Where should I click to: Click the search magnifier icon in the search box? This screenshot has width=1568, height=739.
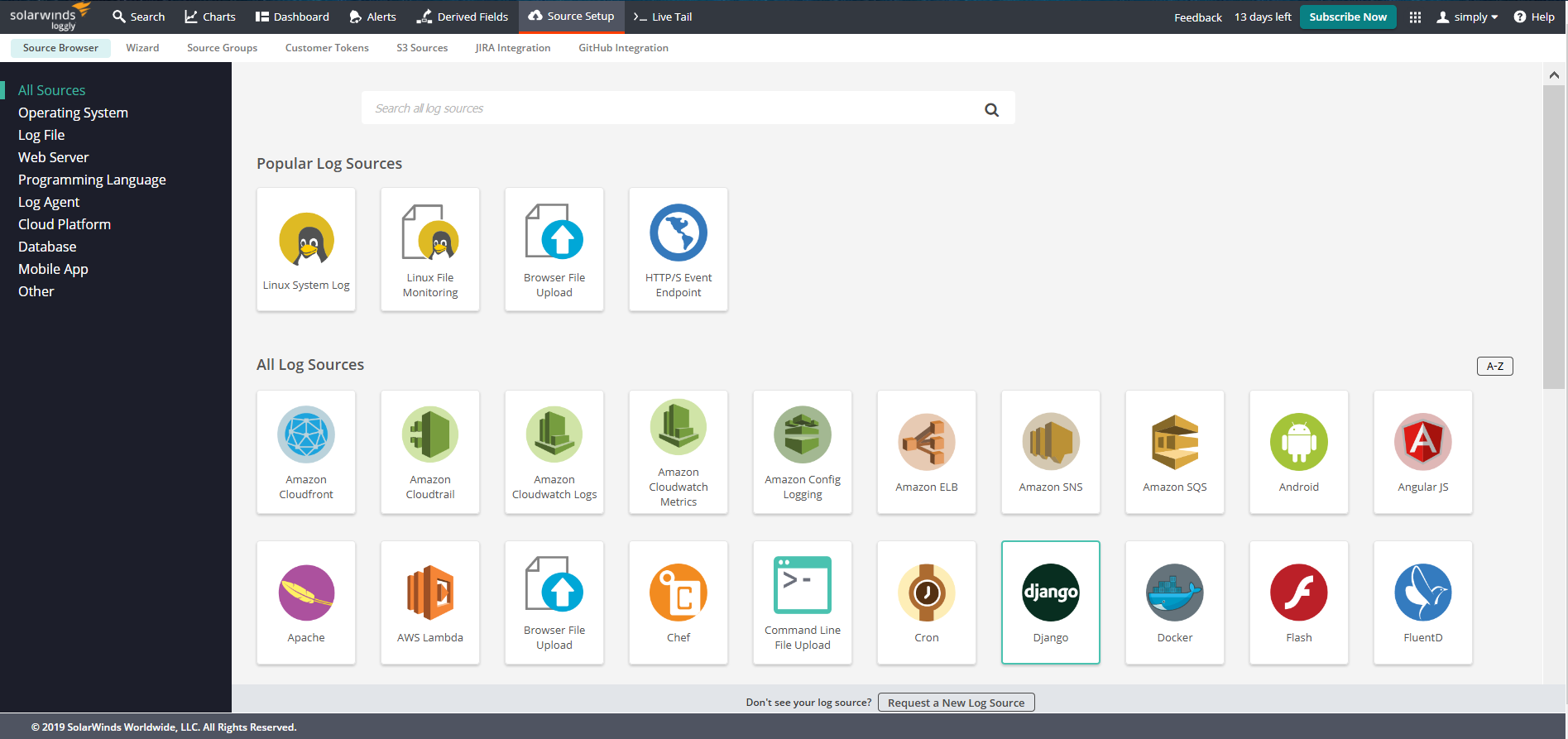click(991, 109)
